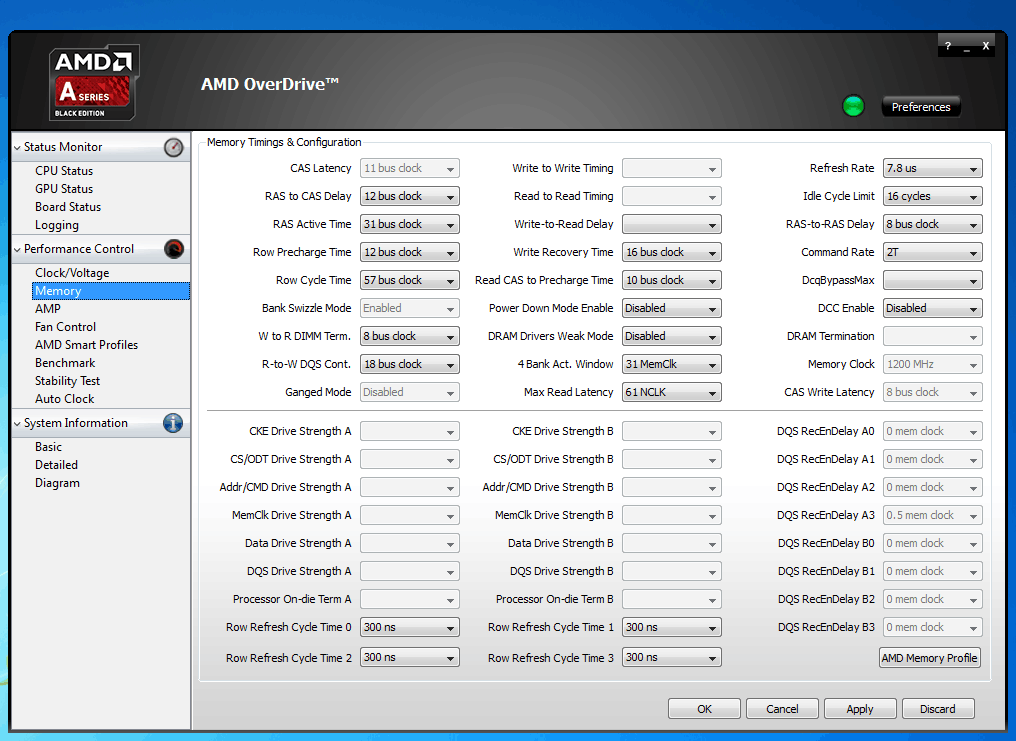Open system Diagram page
The height and width of the screenshot is (741, 1016).
(58, 483)
